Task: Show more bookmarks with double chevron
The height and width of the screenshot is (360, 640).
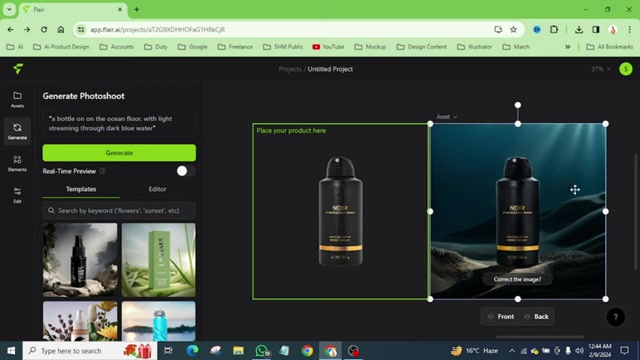Action: point(567,47)
